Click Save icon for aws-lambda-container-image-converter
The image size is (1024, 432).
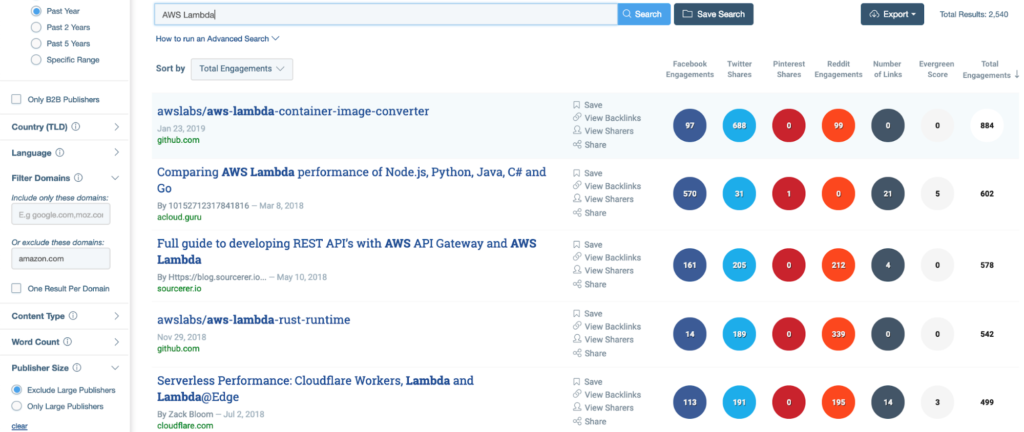tap(577, 104)
